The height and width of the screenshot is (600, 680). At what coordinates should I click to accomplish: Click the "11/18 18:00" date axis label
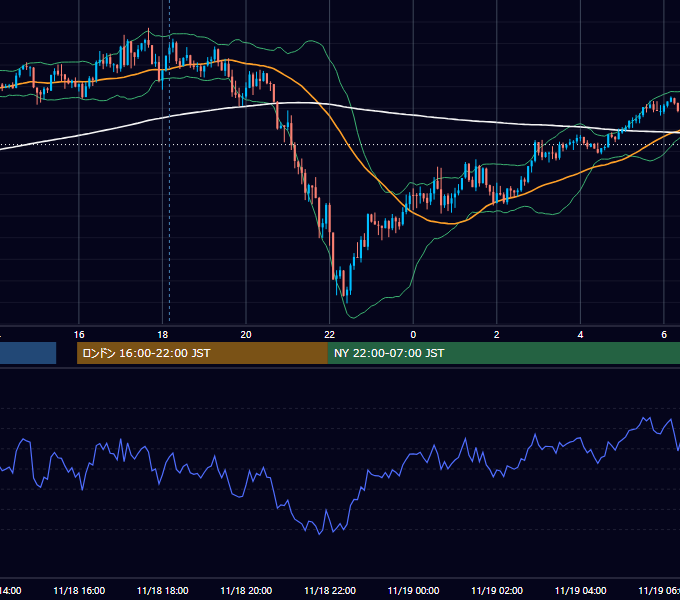(x=163, y=590)
